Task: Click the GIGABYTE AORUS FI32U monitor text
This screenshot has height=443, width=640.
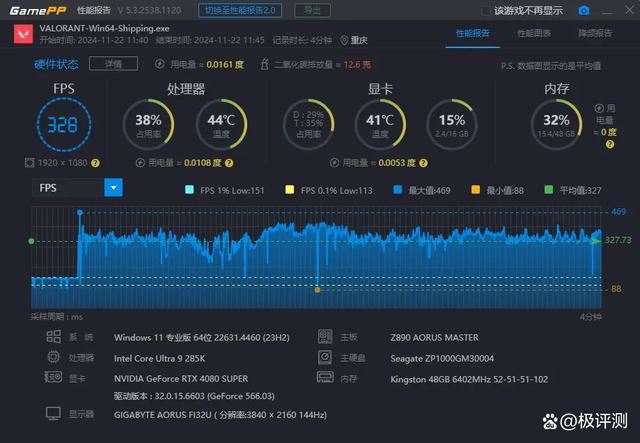Action: [220, 415]
